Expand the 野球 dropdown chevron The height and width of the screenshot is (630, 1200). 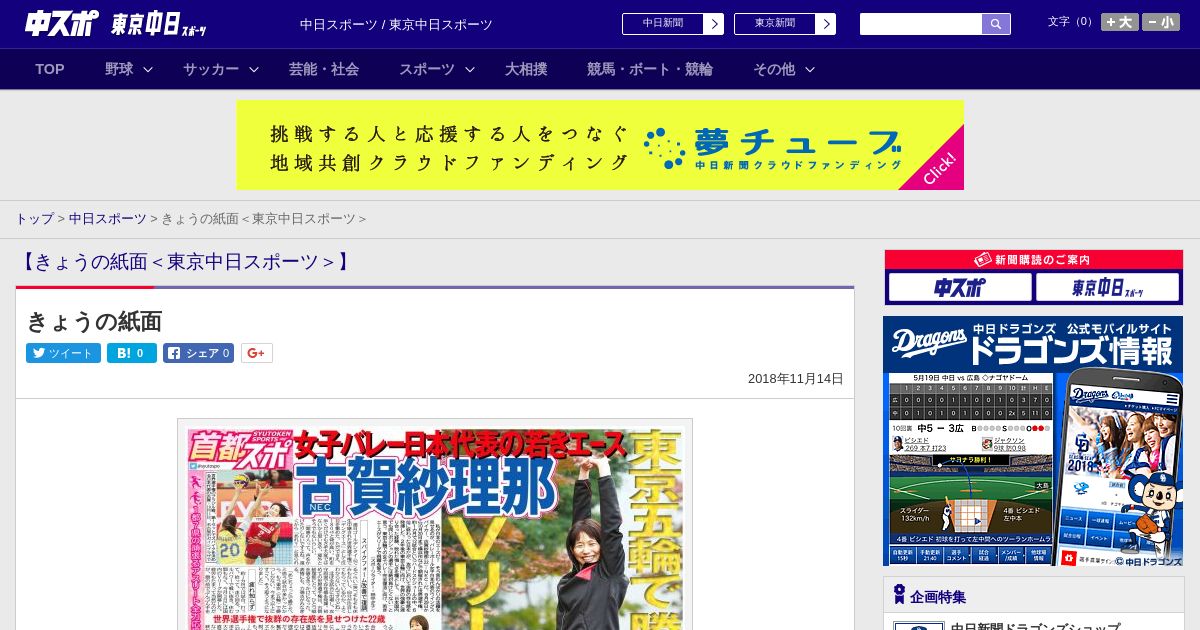point(148,69)
